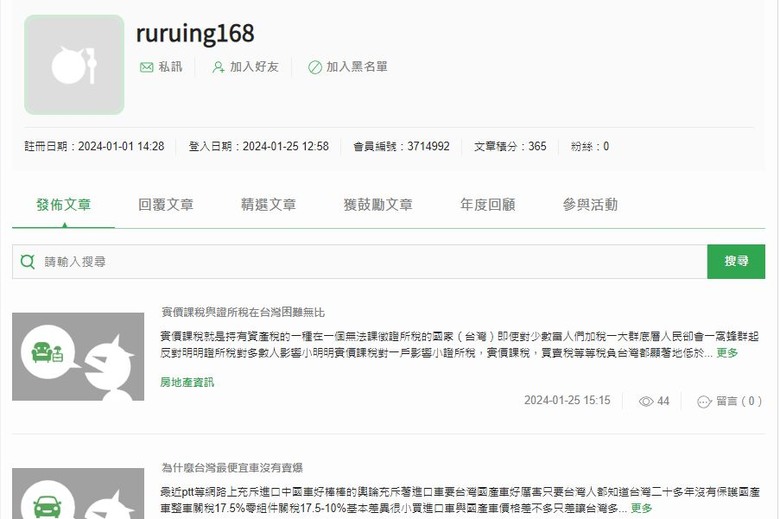Viewport: 780px width, 519px height.
Task: Switch to the 獲鼓勵文章 tab
Action: tap(378, 205)
